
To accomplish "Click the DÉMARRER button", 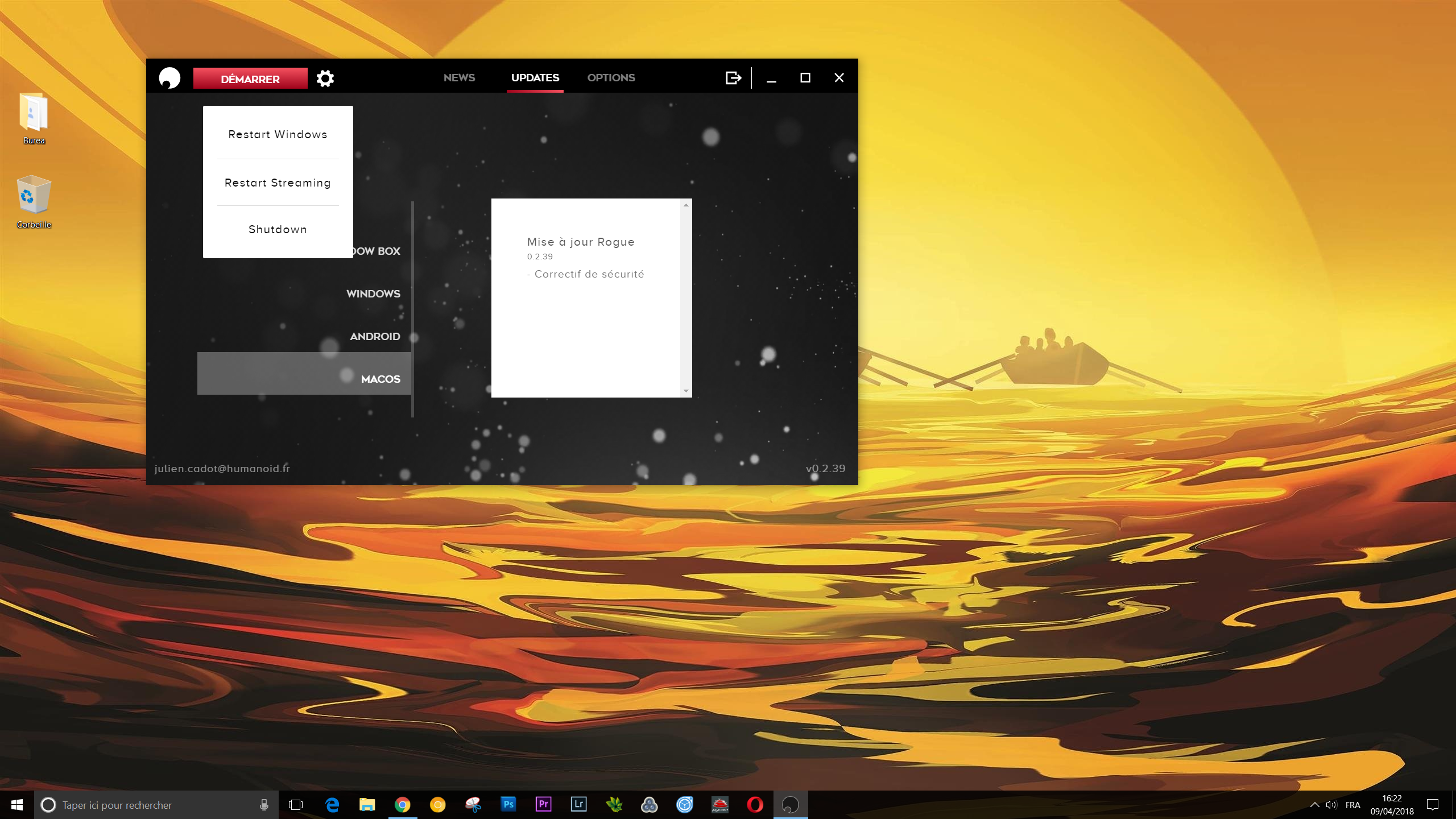I will [x=250, y=78].
